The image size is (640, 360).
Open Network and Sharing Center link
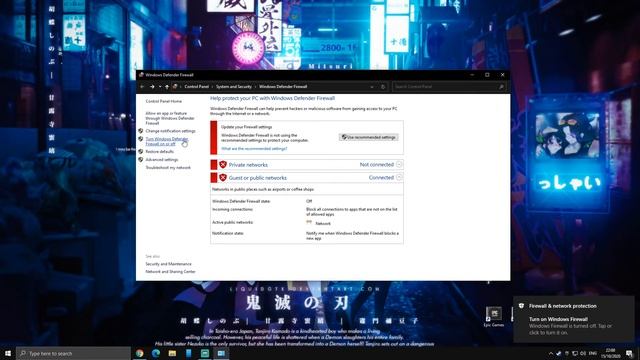[170, 272]
